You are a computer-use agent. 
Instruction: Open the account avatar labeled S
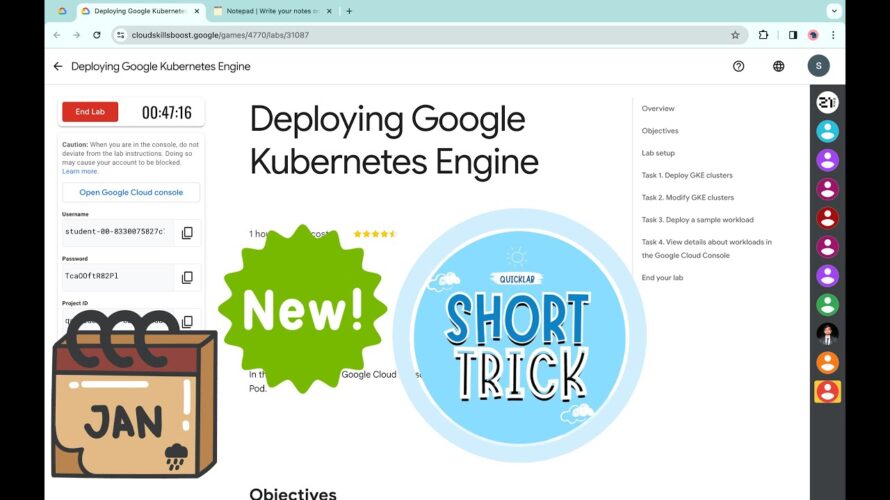tap(818, 66)
